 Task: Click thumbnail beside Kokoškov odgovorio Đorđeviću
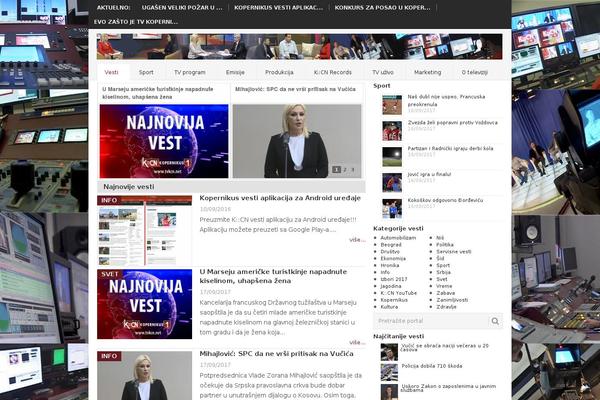pyautogui.click(x=392, y=208)
